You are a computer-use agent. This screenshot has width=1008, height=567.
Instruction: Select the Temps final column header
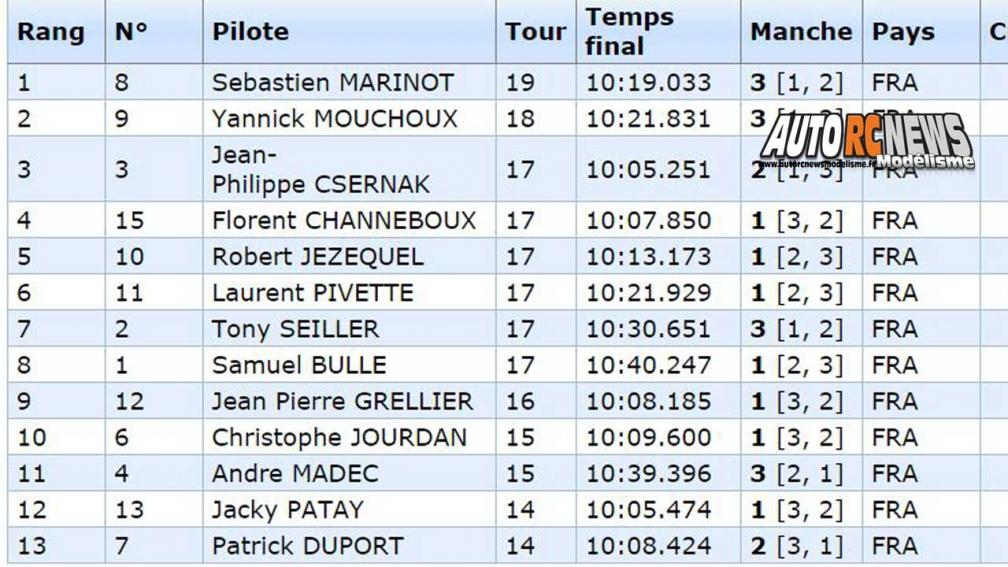629,32
